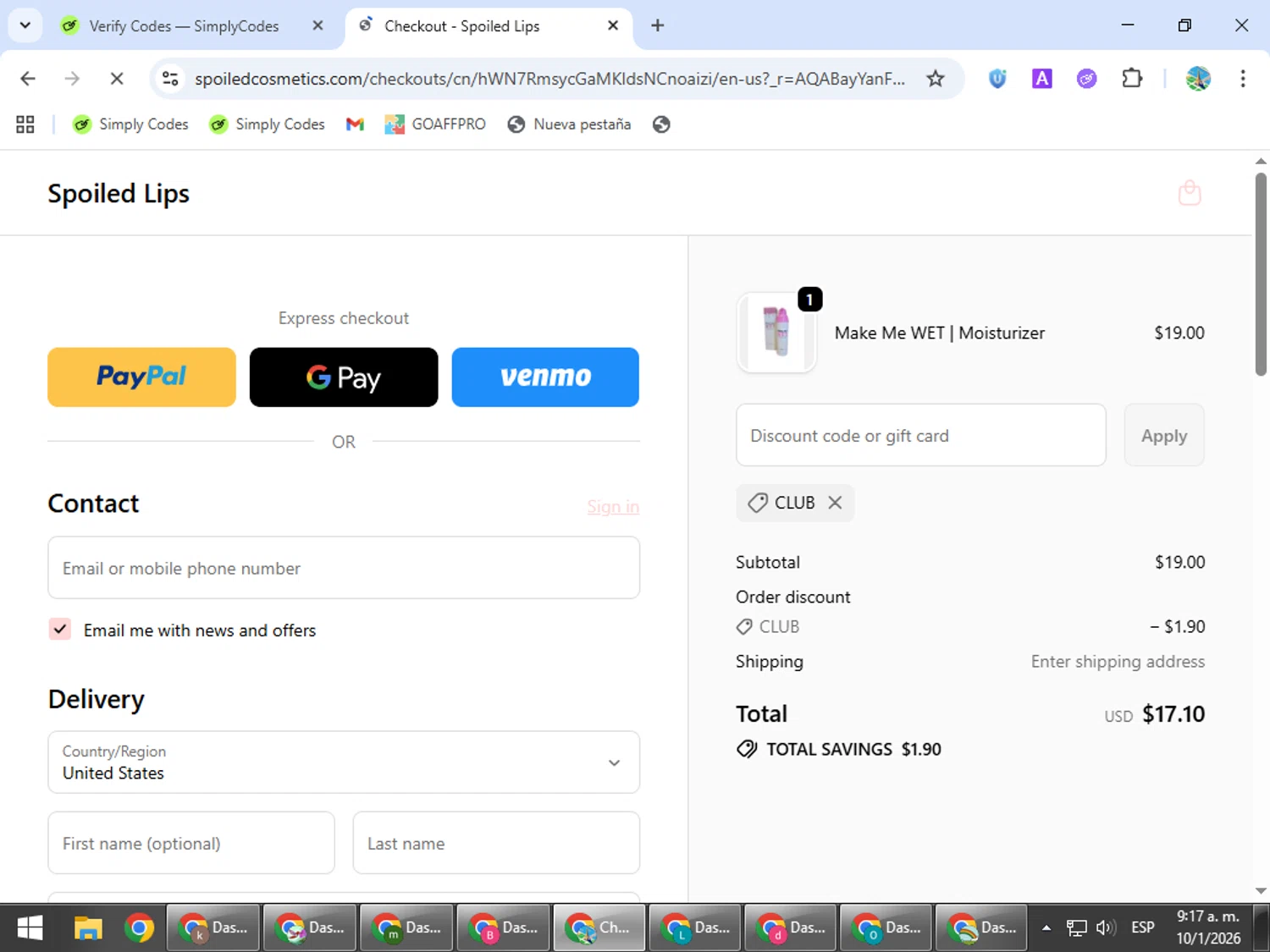Focus the Email or mobile phone number field
The height and width of the screenshot is (952, 1270).
point(344,568)
